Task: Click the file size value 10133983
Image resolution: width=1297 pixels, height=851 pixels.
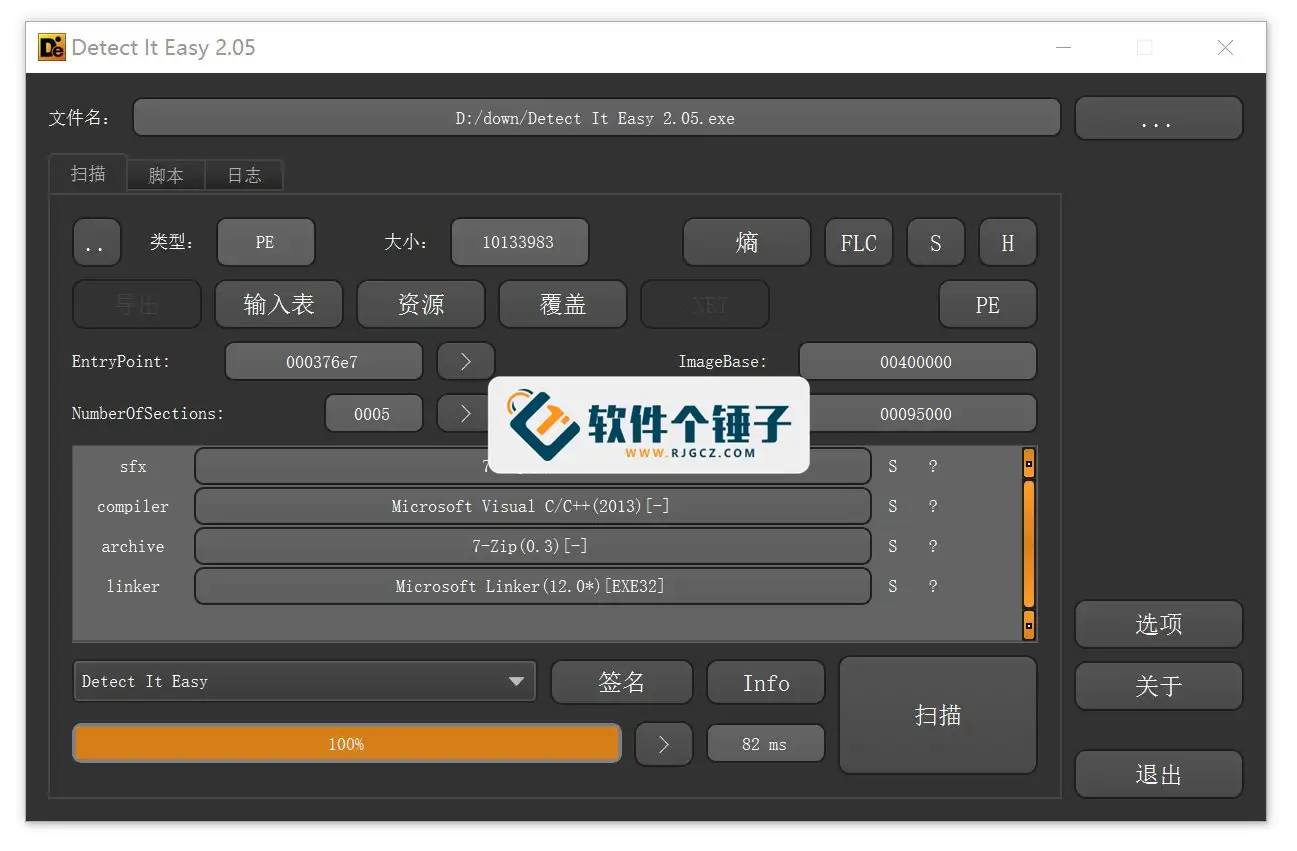Action: [519, 242]
